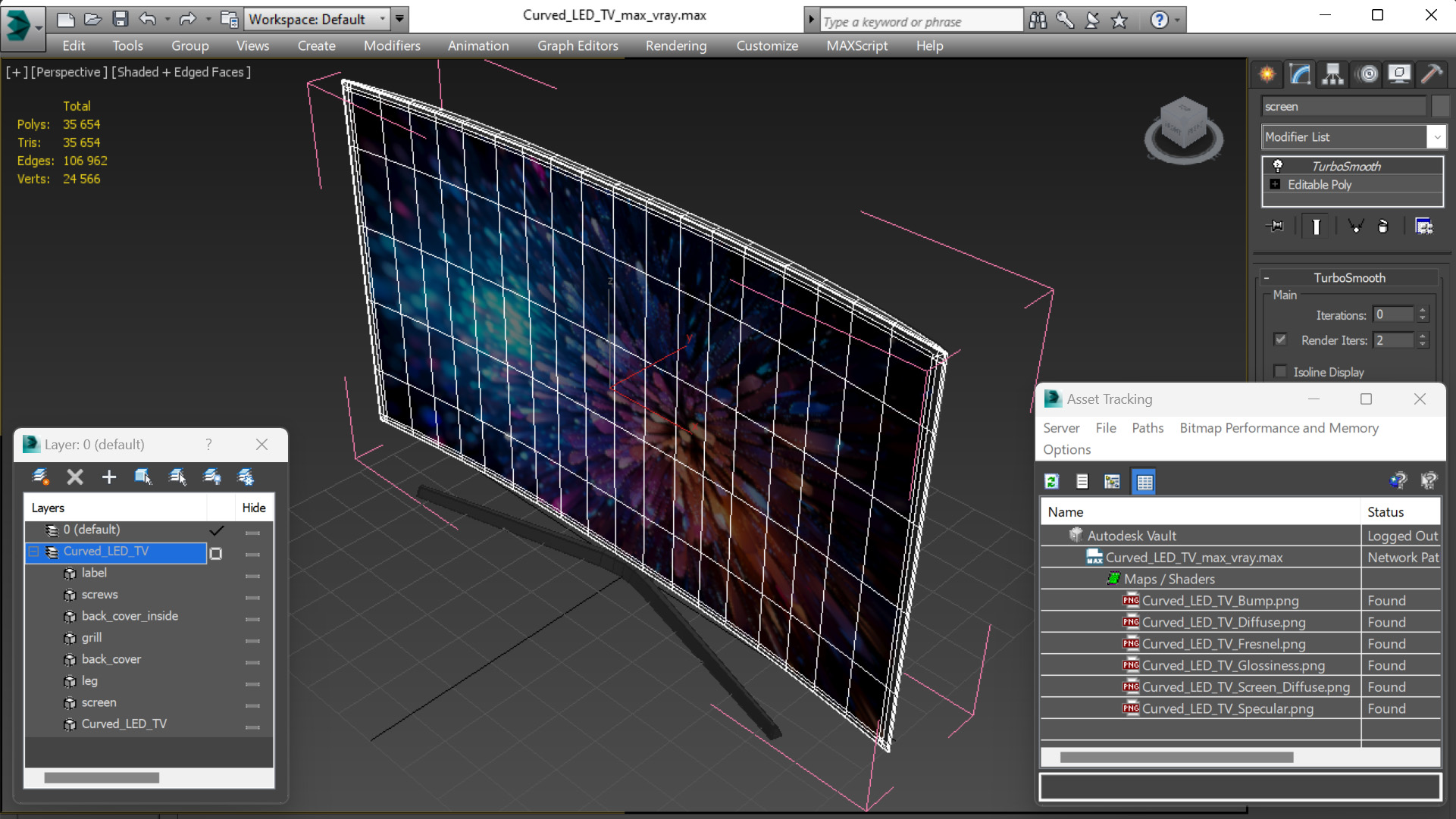Open the Modifier List dropdown
The height and width of the screenshot is (819, 1456).
point(1436,137)
